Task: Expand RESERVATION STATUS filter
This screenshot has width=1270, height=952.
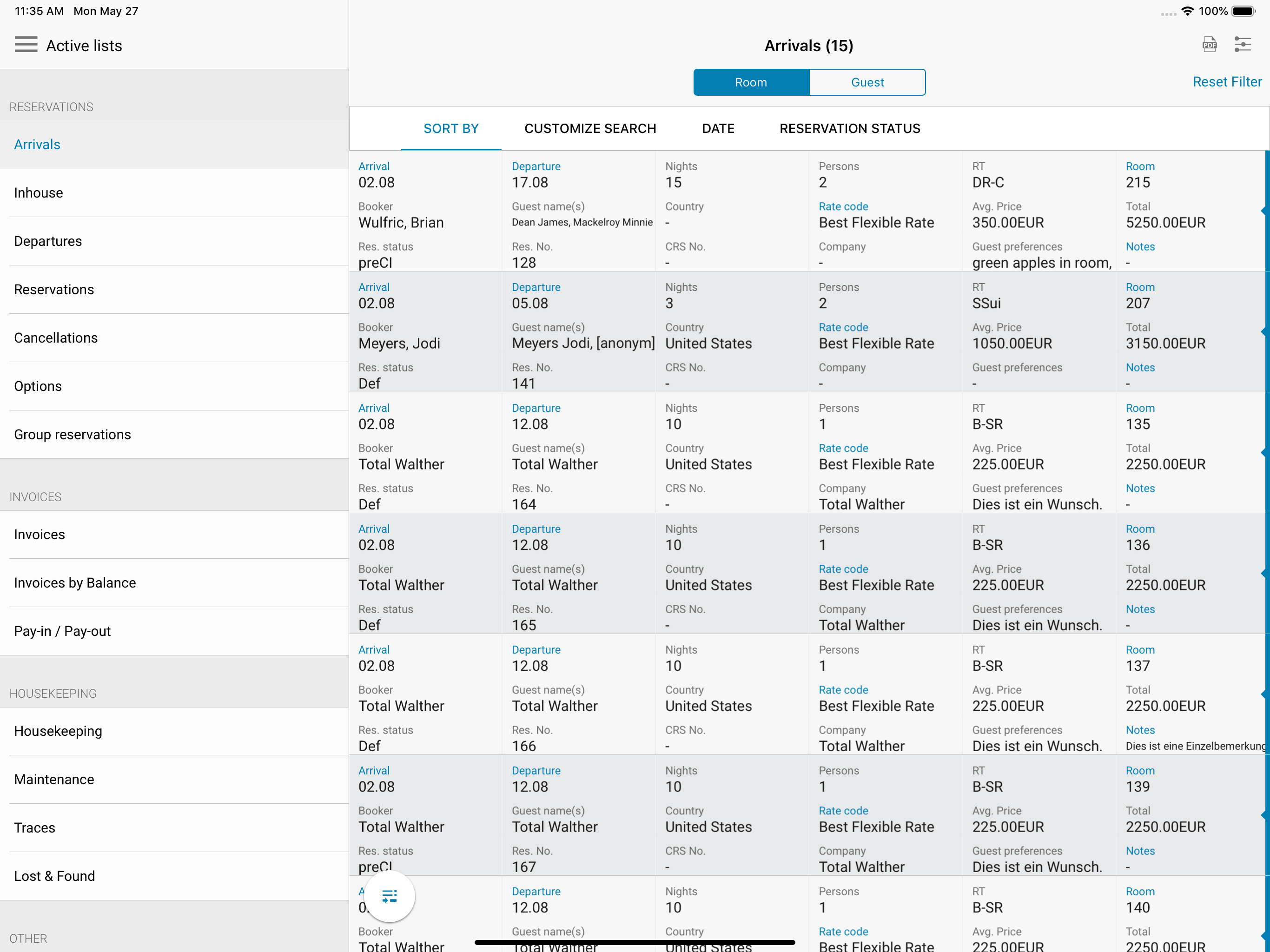Action: [x=849, y=129]
